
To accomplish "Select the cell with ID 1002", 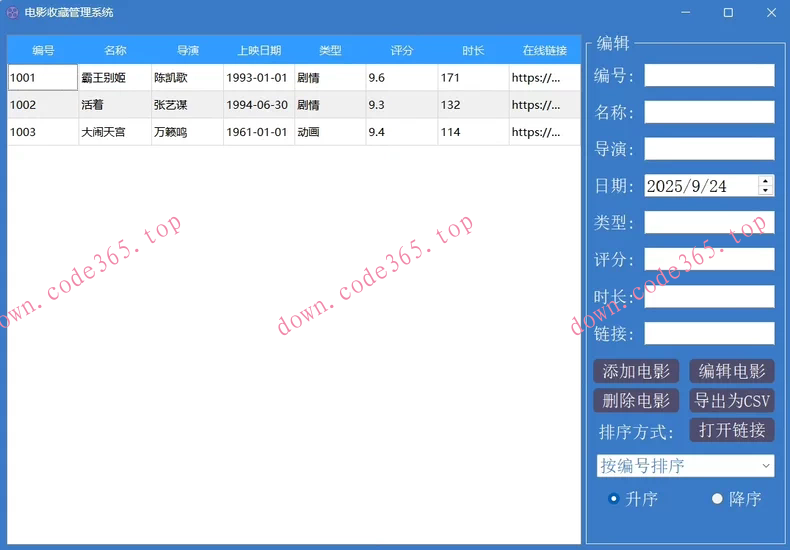I will click(43, 105).
